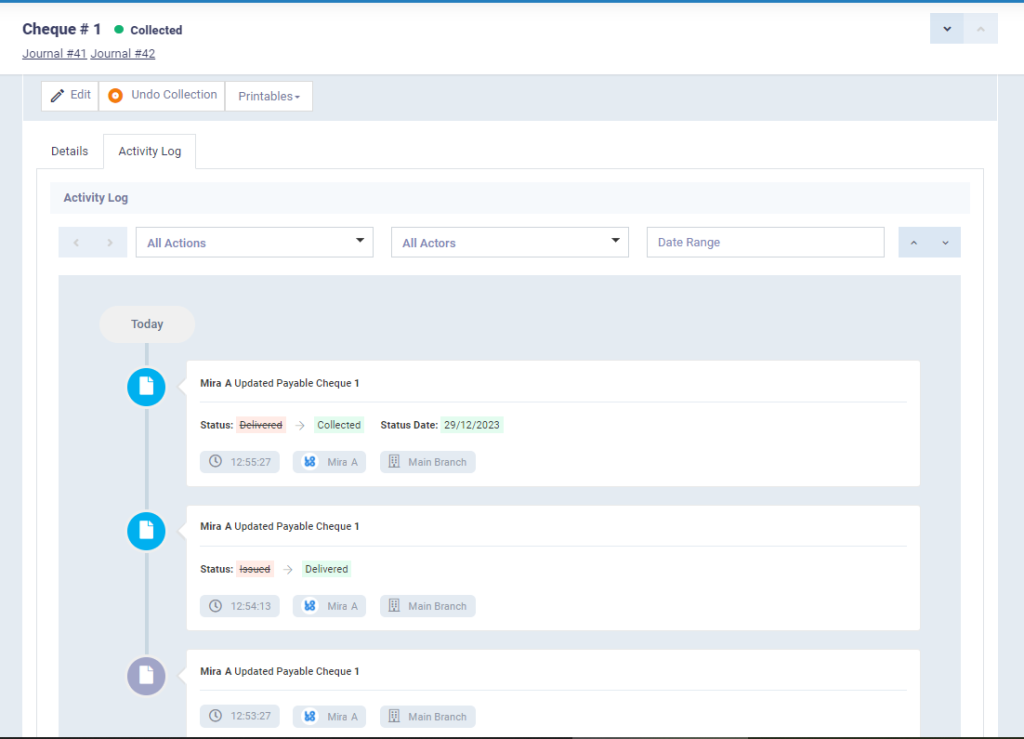Click the 12:55:27 timestamp badge
This screenshot has width=1024, height=739.
240,462
